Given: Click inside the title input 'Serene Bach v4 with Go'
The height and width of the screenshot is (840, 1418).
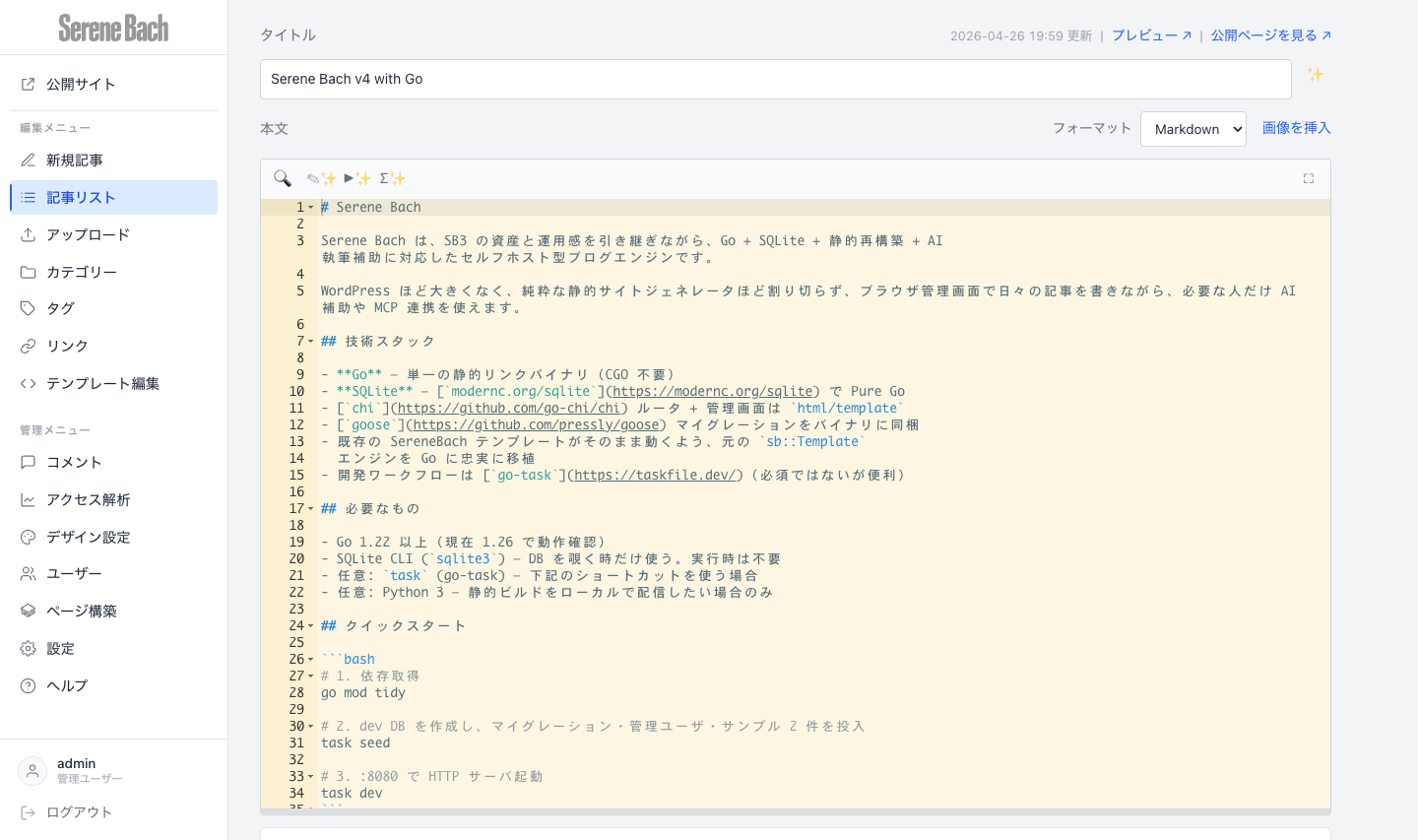Looking at the screenshot, I should pos(591,79).
